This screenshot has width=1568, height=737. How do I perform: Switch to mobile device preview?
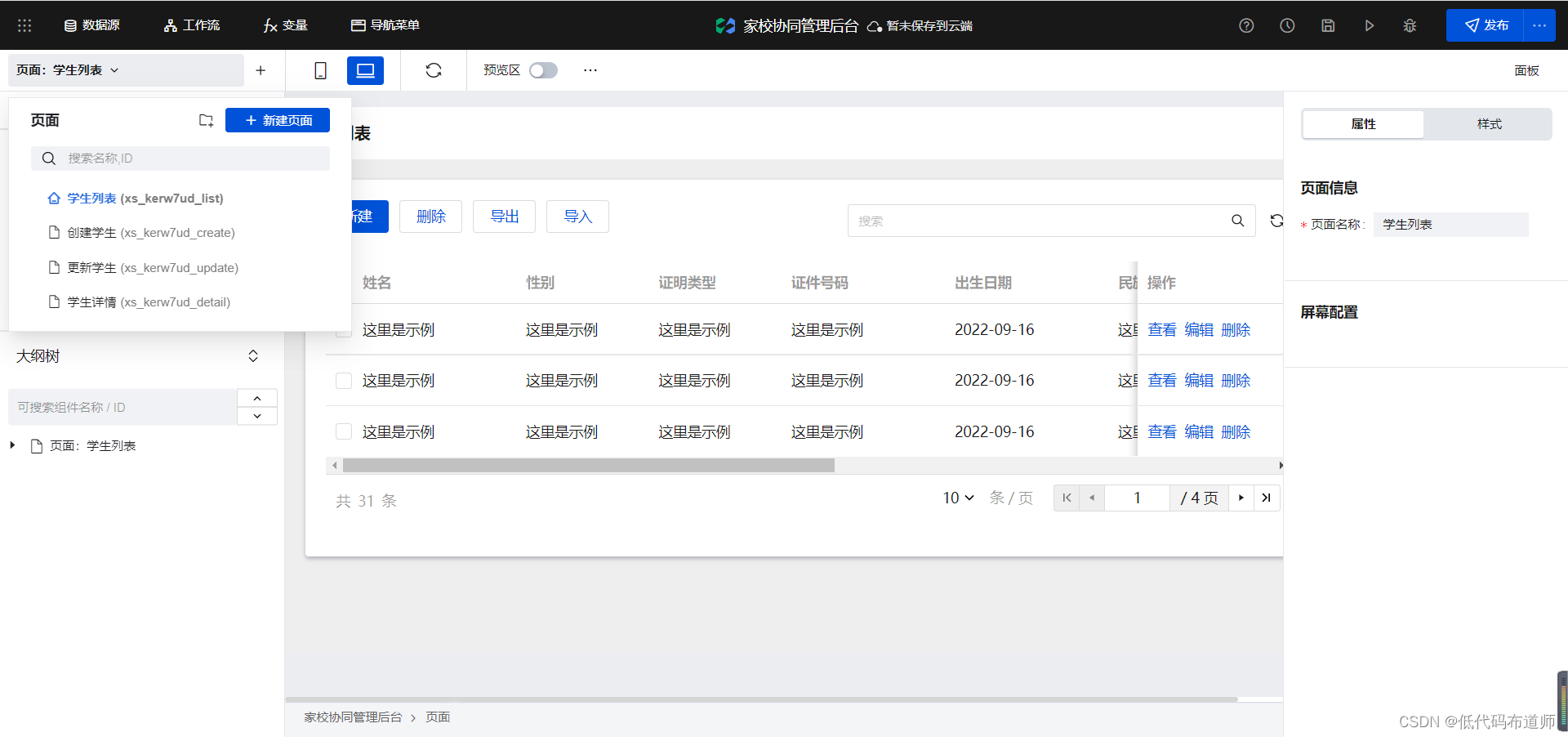[x=320, y=70]
